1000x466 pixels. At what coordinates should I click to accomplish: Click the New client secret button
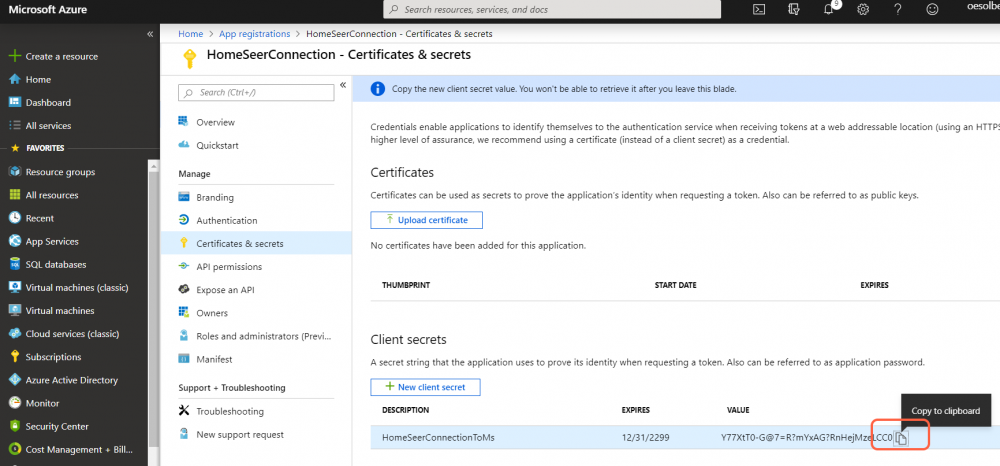tap(418, 387)
